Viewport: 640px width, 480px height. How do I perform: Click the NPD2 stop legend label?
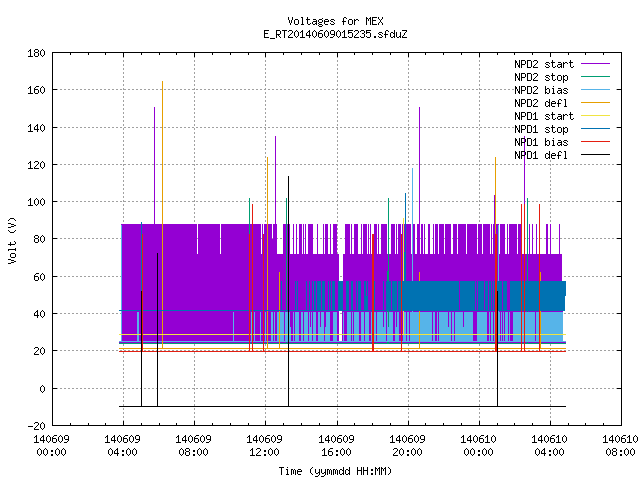point(541,77)
